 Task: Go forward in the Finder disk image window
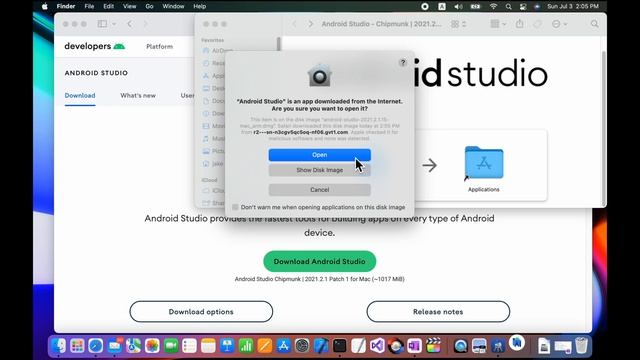click(311, 24)
